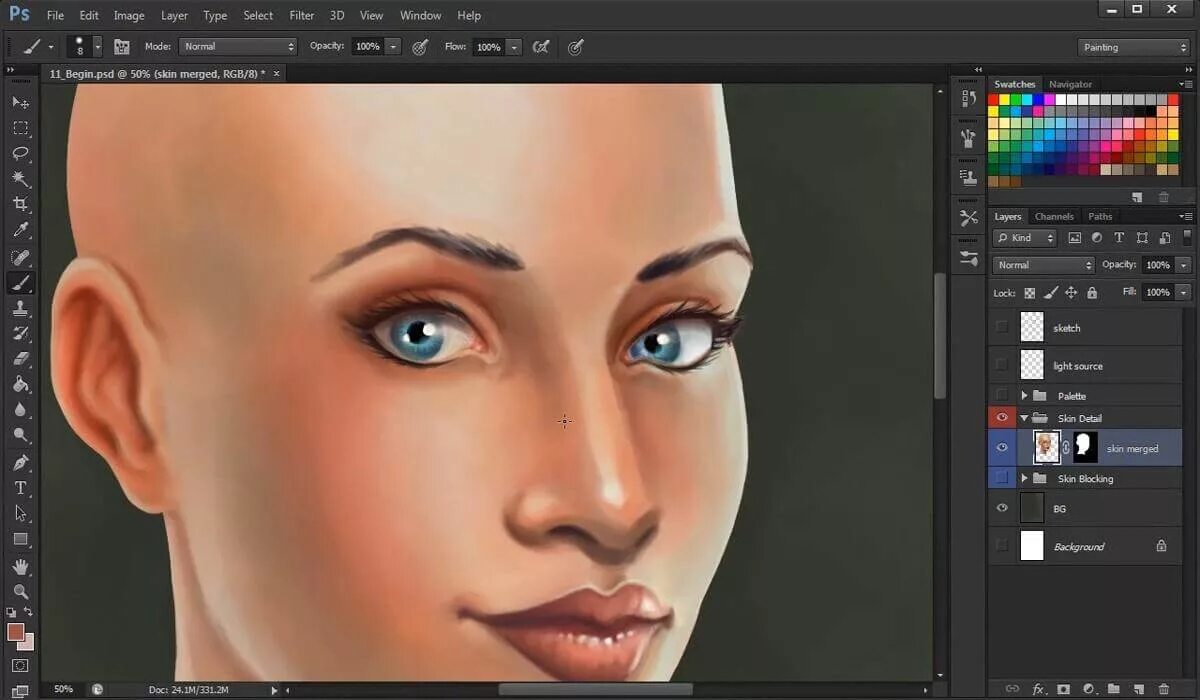Pick the Crop tool
The image size is (1200, 700).
coord(20,204)
